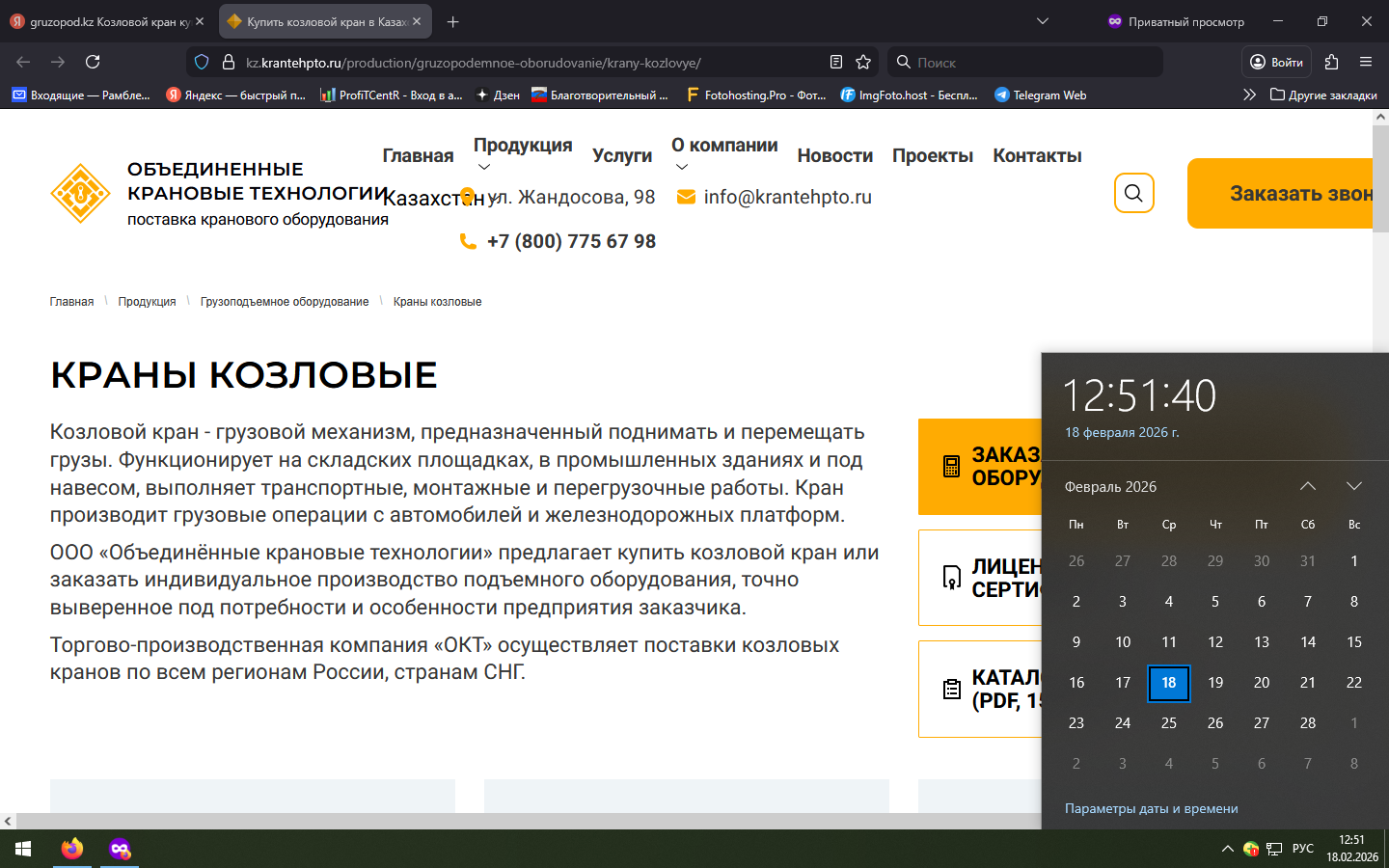Click the site search magnifier icon
The image size is (1389, 868).
pos(1133,193)
